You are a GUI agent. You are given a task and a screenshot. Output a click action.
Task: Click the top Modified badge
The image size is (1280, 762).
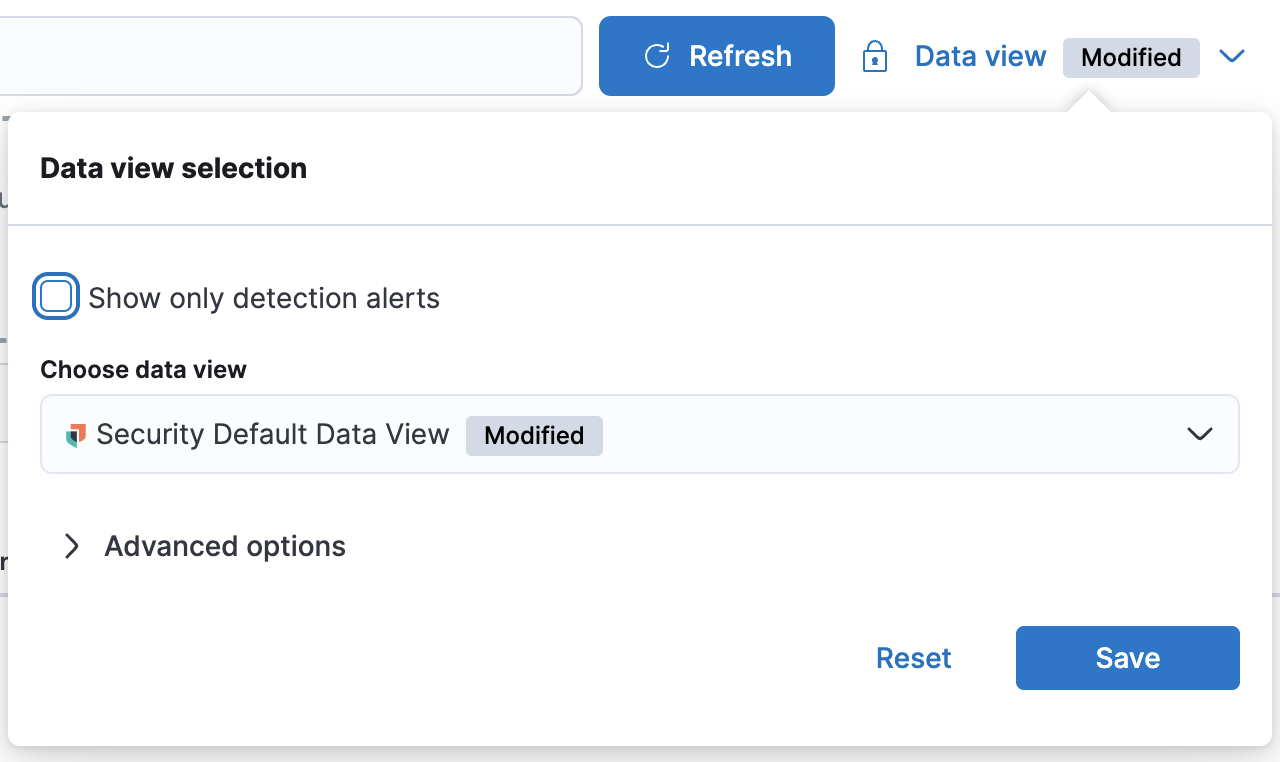point(1130,58)
